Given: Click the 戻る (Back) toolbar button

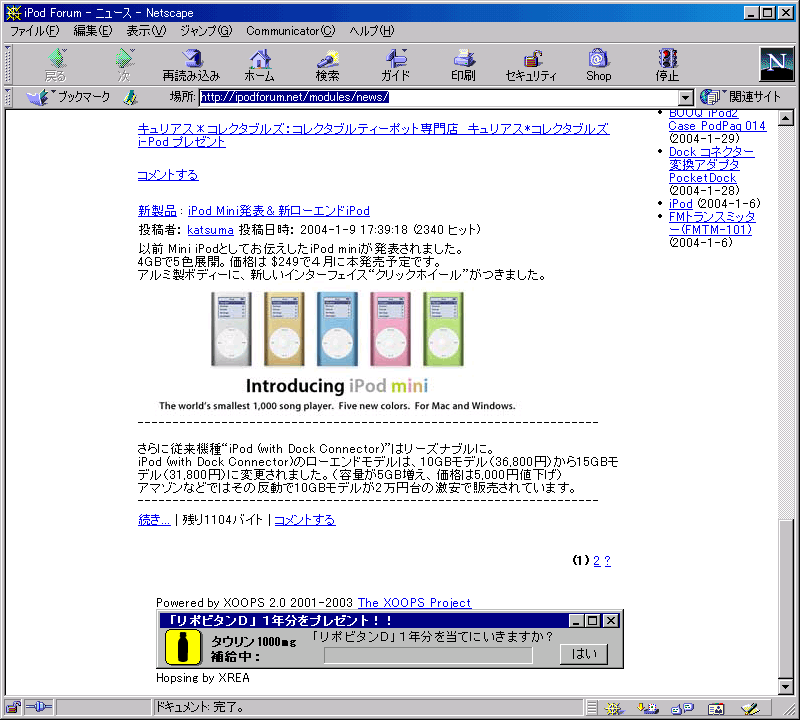Looking at the screenshot, I should point(56,65).
